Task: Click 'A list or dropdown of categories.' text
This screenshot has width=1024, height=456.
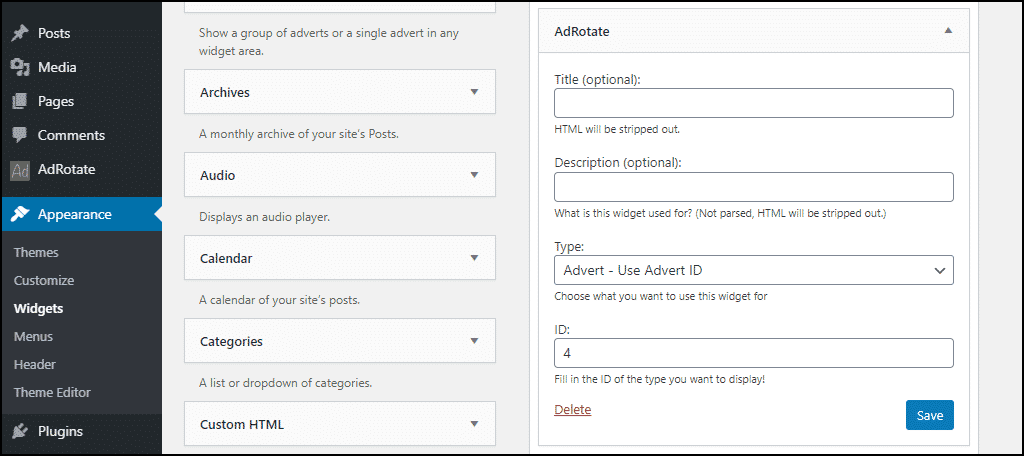Action: coord(285,383)
